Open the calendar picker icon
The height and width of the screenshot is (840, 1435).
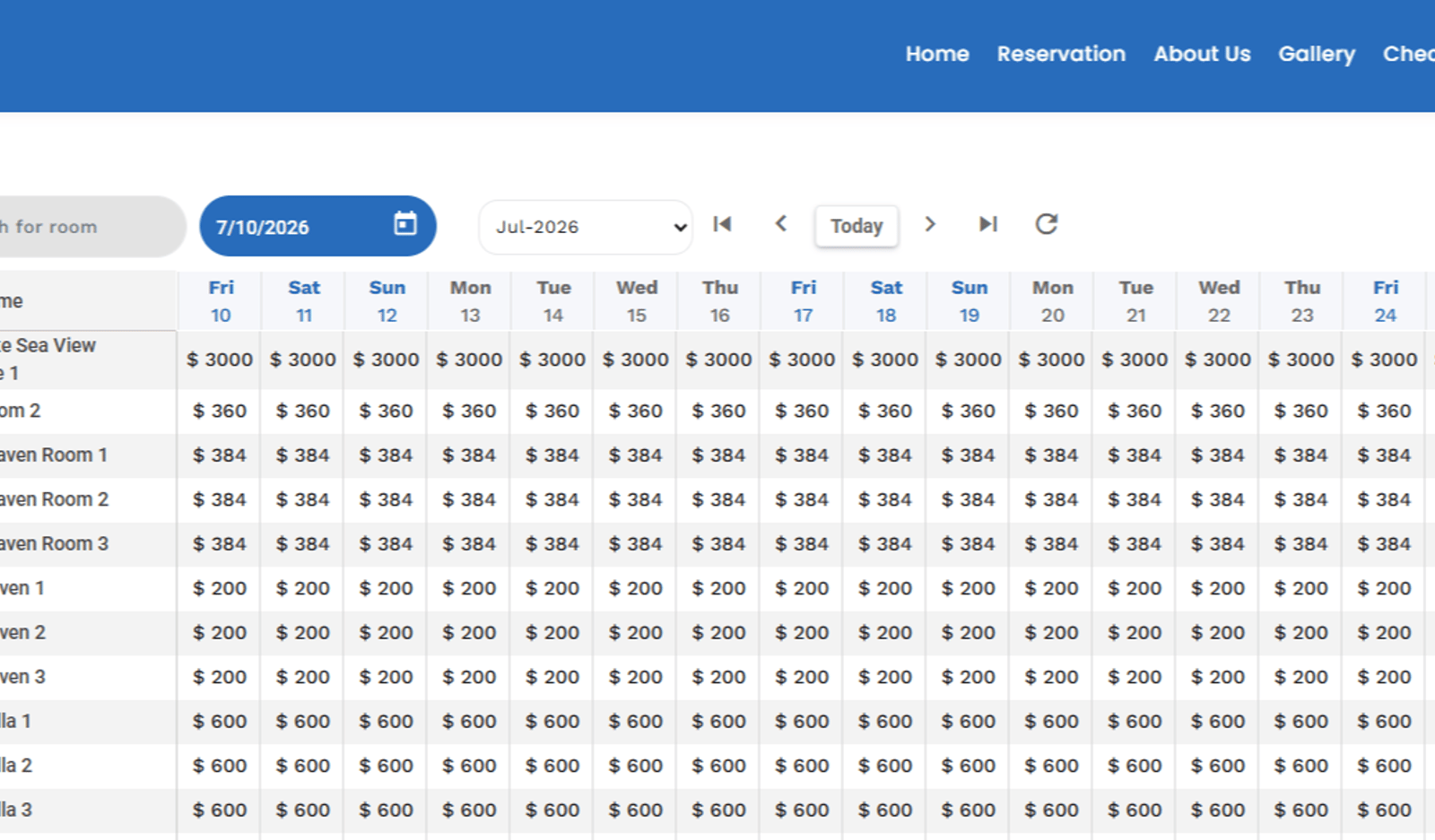405,224
